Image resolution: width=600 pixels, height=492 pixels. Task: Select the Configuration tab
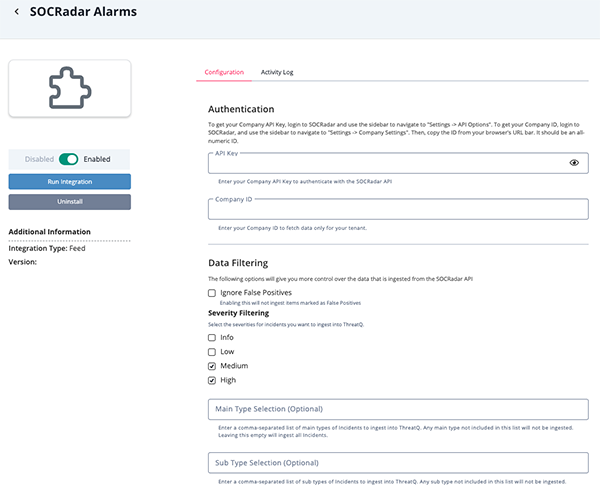224,72
